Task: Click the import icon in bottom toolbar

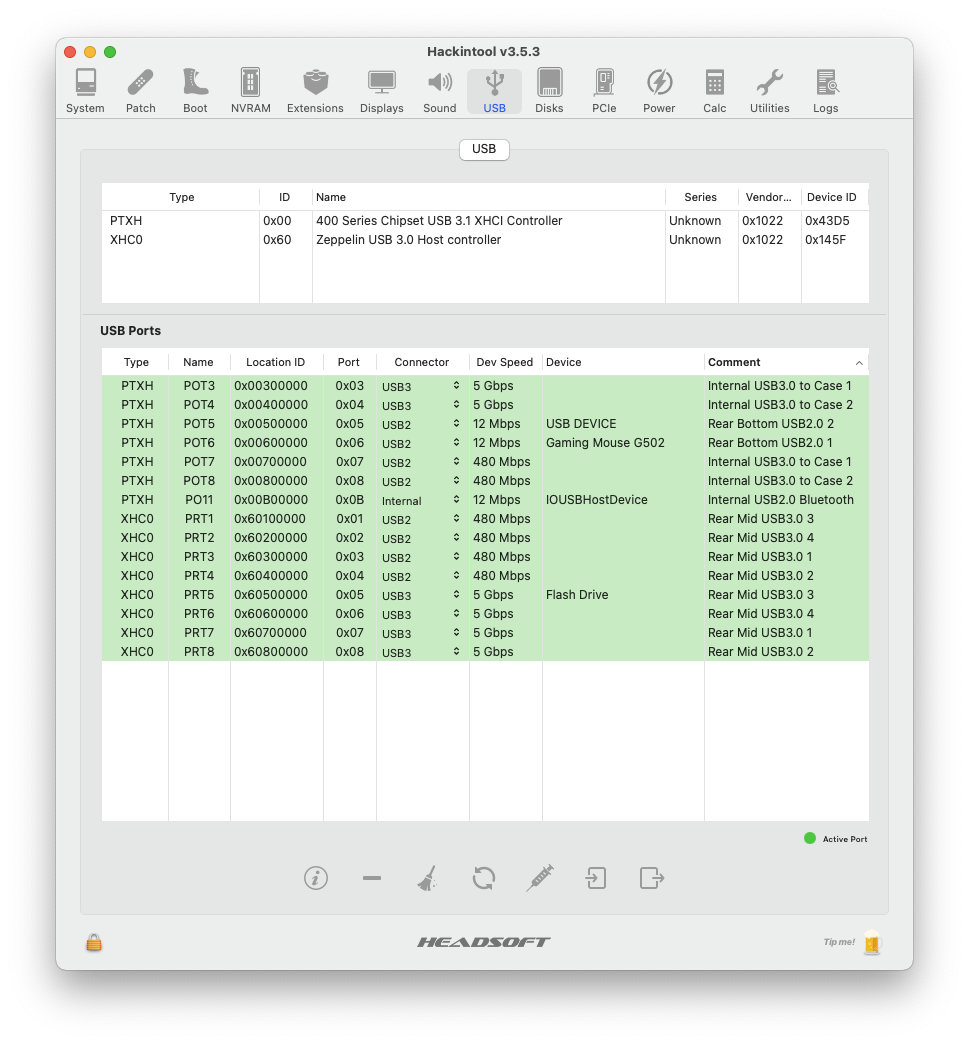Action: (x=596, y=878)
